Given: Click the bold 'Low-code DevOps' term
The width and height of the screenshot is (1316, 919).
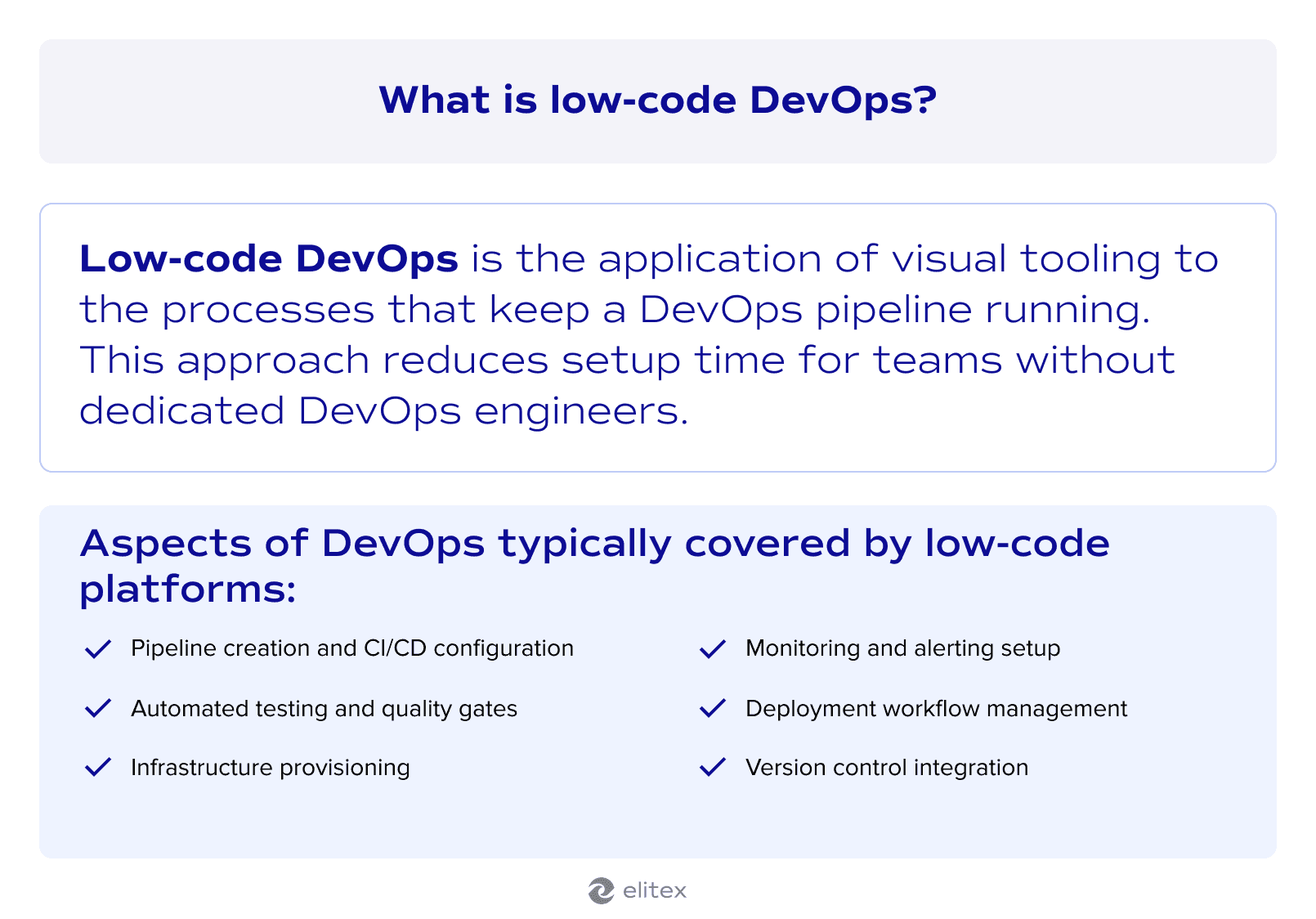Looking at the screenshot, I should click(268, 258).
